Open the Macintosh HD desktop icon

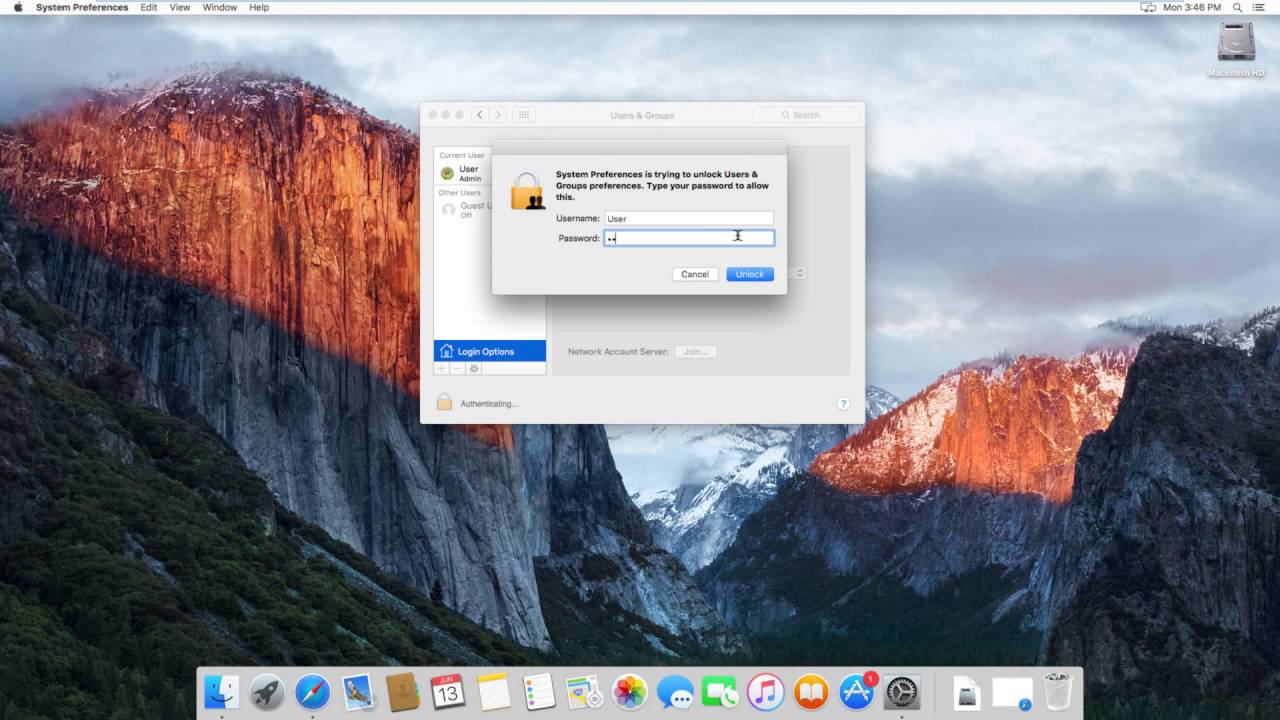click(1236, 49)
